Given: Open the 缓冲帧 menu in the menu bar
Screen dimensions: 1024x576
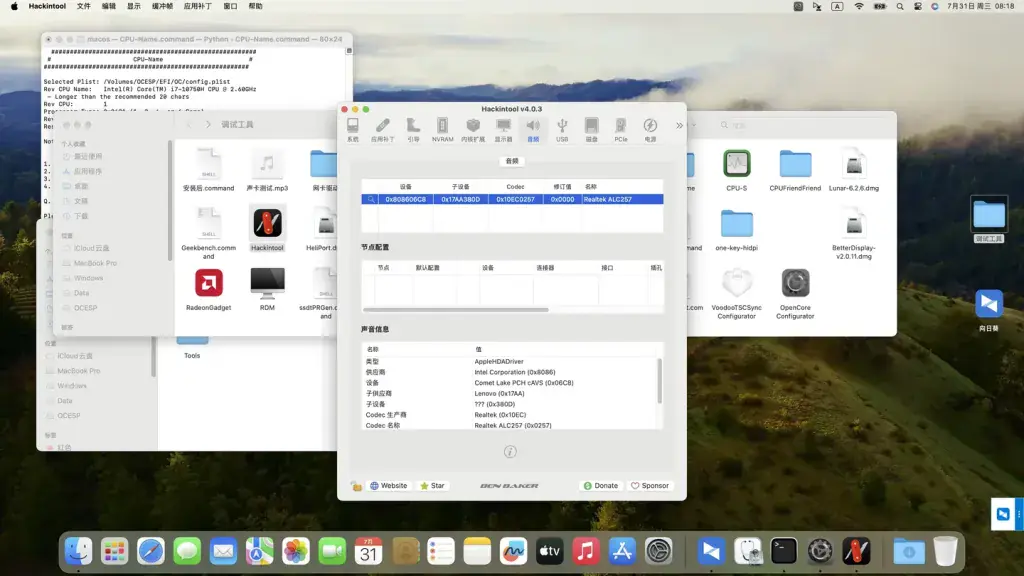Looking at the screenshot, I should click(163, 6).
